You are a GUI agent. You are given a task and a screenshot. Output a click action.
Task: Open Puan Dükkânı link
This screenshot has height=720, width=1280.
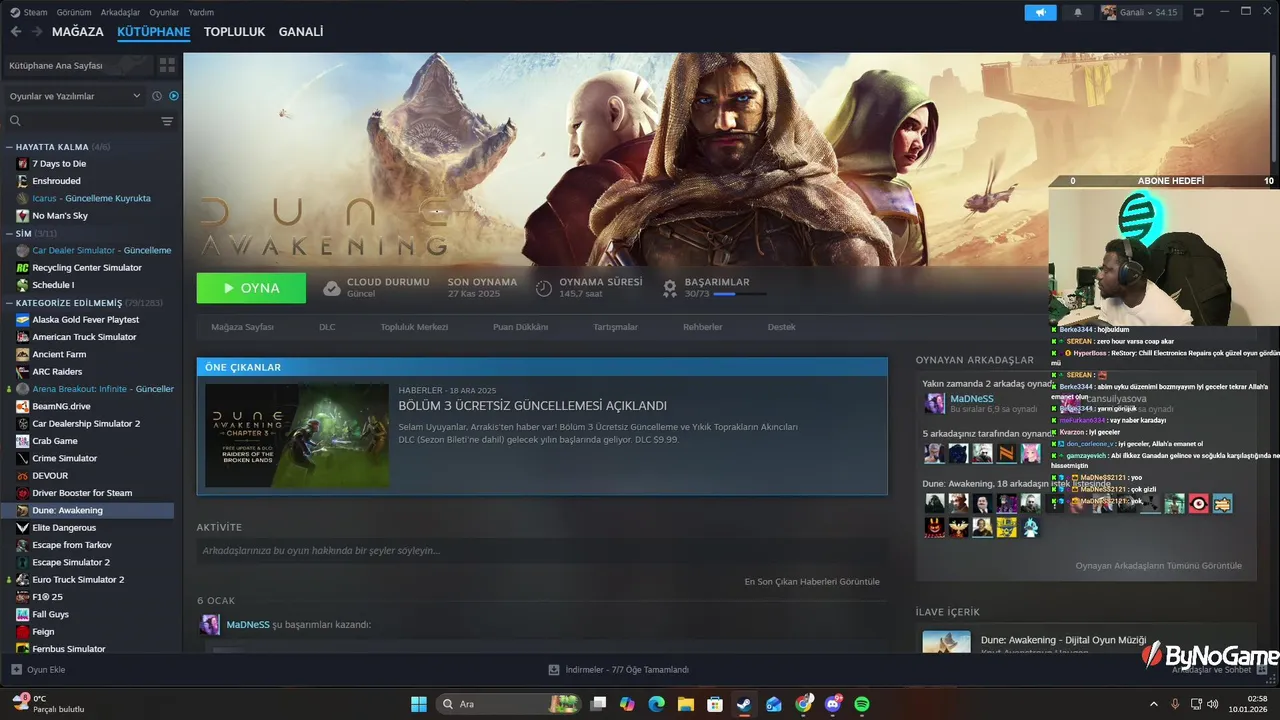click(520, 327)
